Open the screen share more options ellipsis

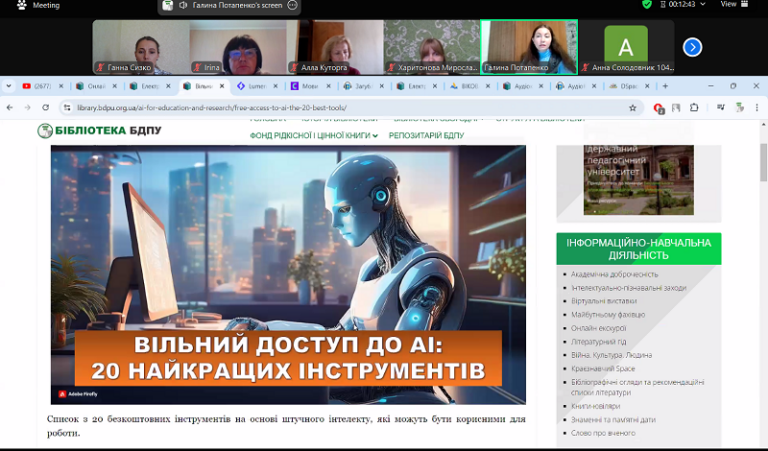pyautogui.click(x=292, y=5)
